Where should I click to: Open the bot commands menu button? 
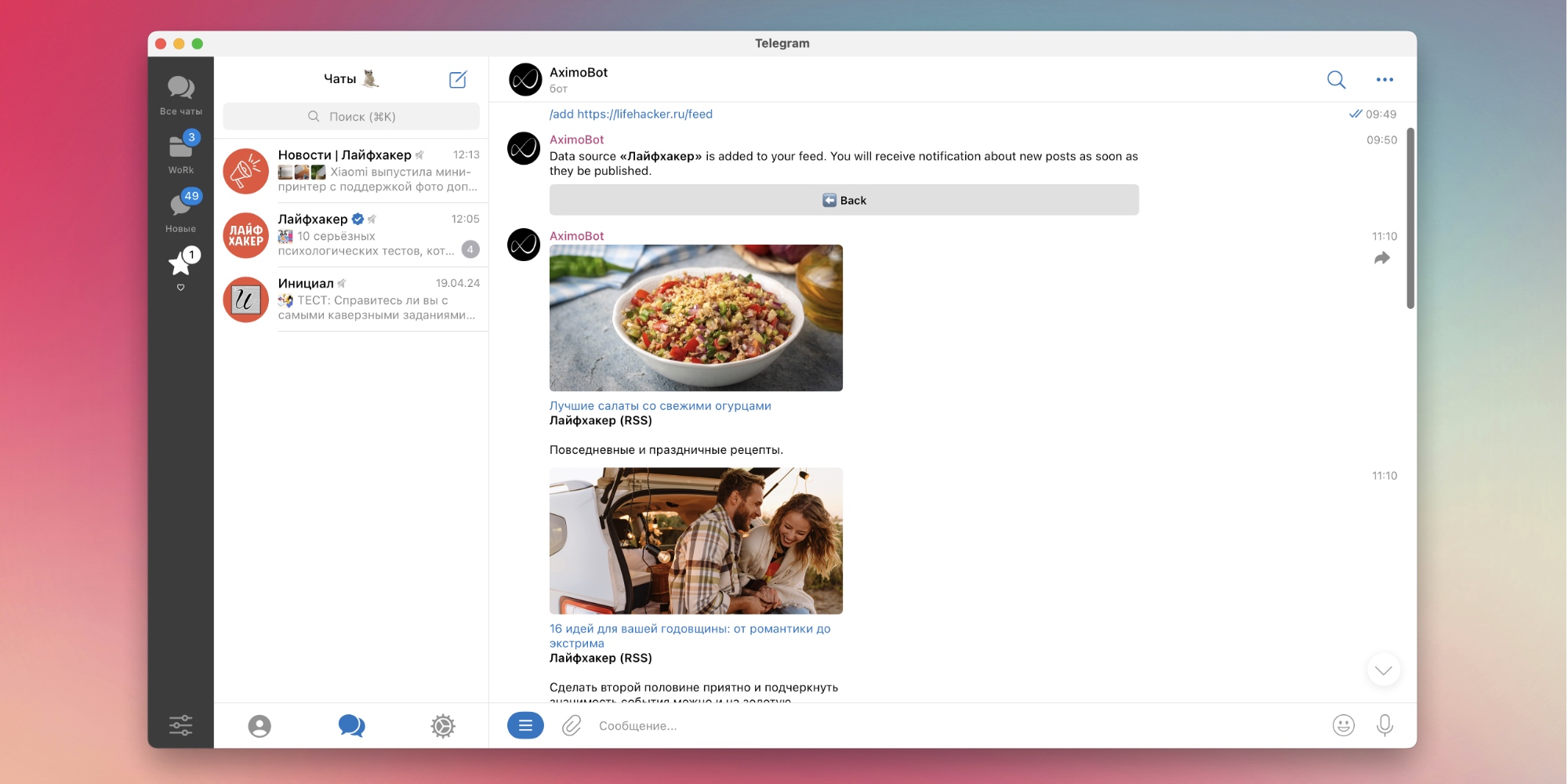(x=525, y=726)
